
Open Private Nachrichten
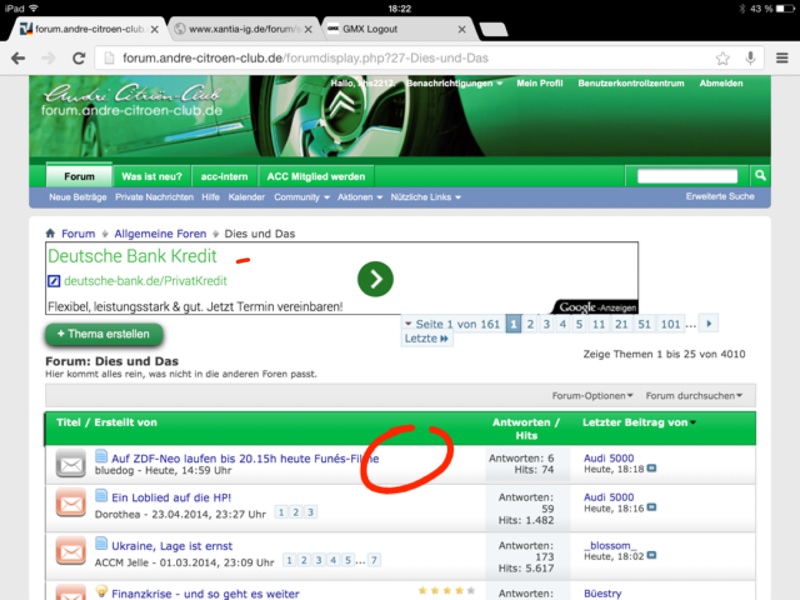click(154, 197)
